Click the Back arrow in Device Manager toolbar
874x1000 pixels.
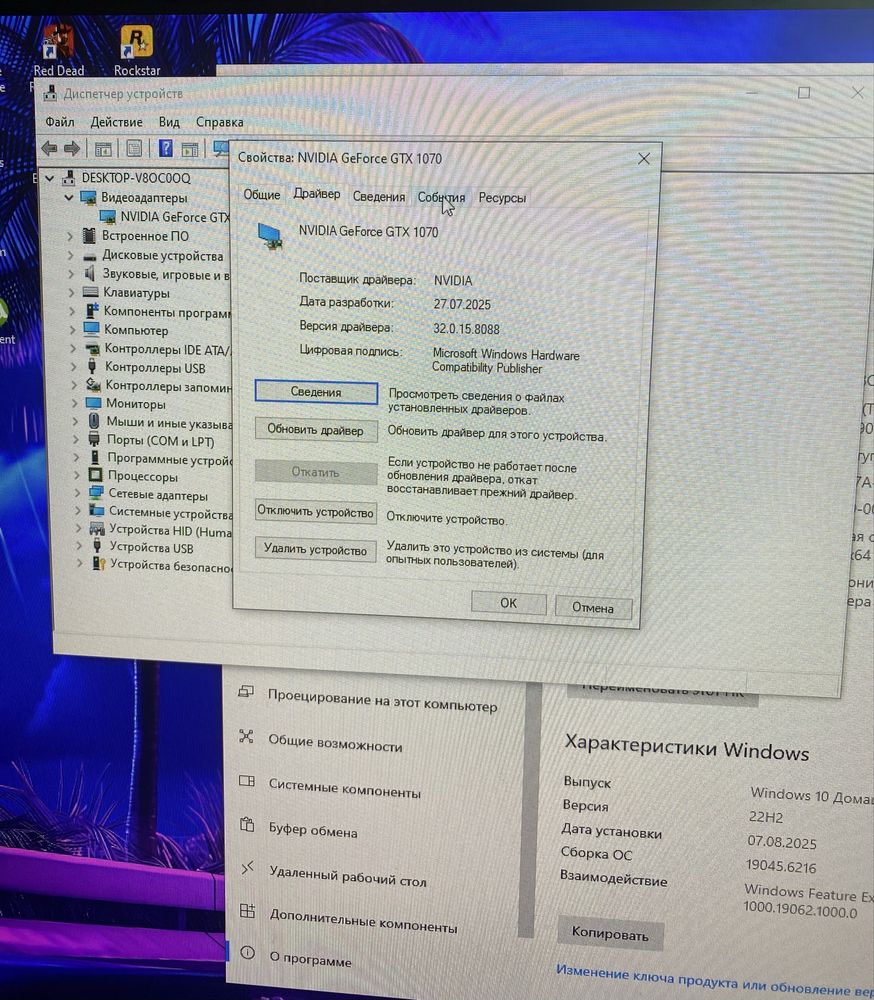(49, 149)
